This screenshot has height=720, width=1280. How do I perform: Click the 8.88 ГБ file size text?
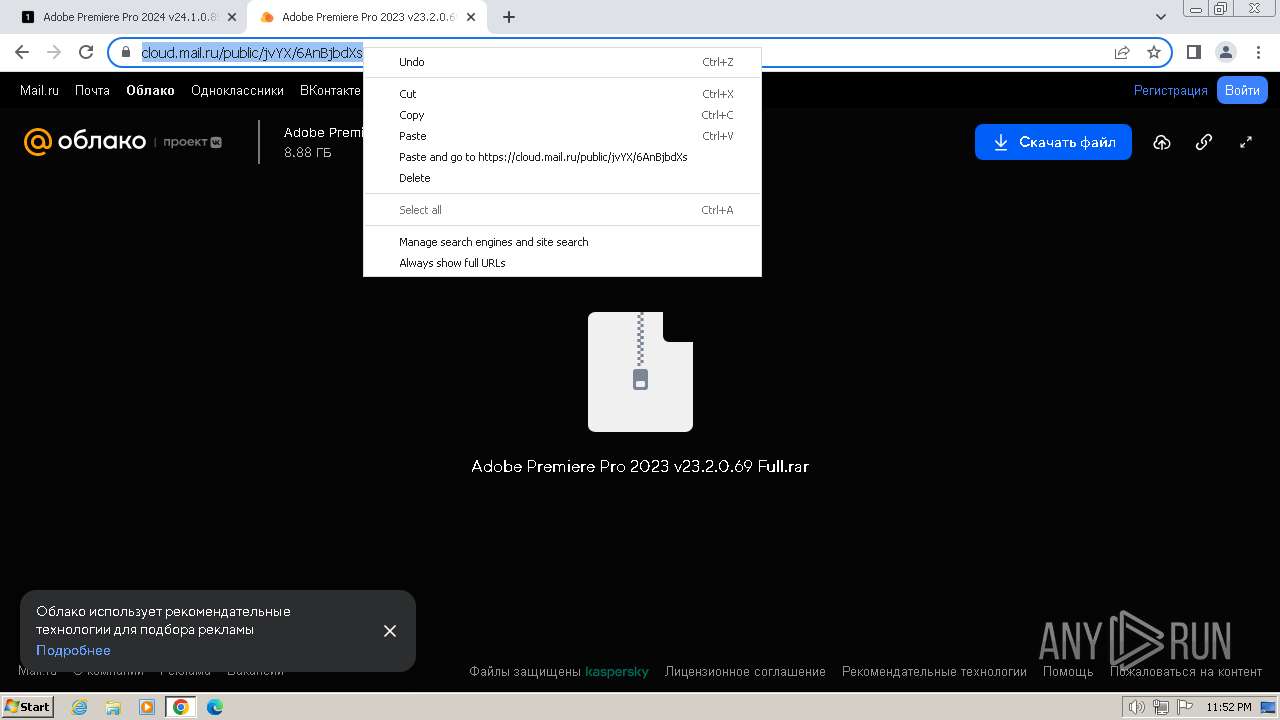(x=308, y=153)
